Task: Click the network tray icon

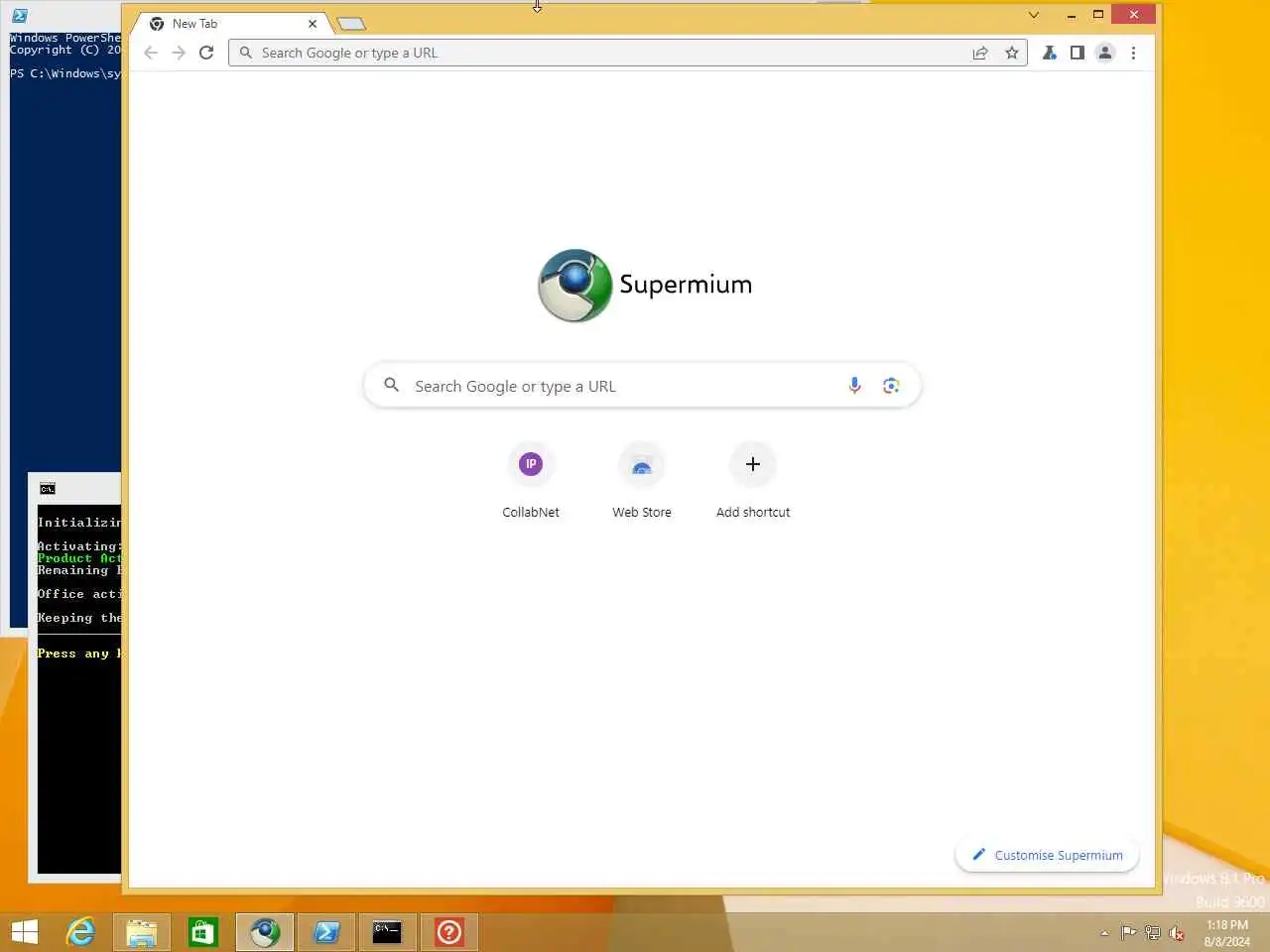Action: [1153, 932]
